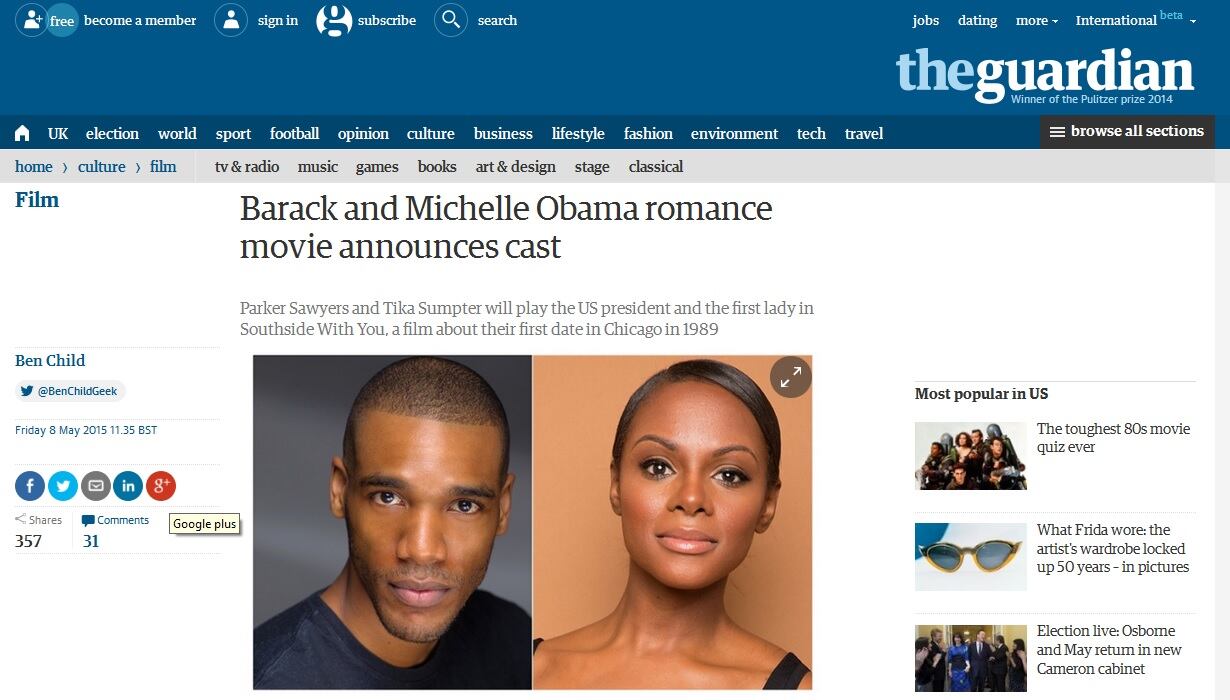Share article on Facebook icon
Image resolution: width=1230 pixels, height=700 pixels.
pos(30,486)
